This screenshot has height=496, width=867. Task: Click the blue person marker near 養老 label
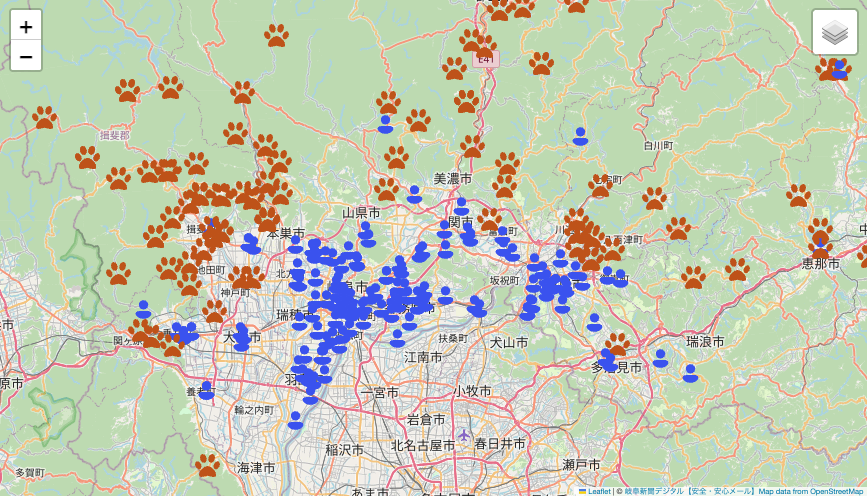[206, 390]
